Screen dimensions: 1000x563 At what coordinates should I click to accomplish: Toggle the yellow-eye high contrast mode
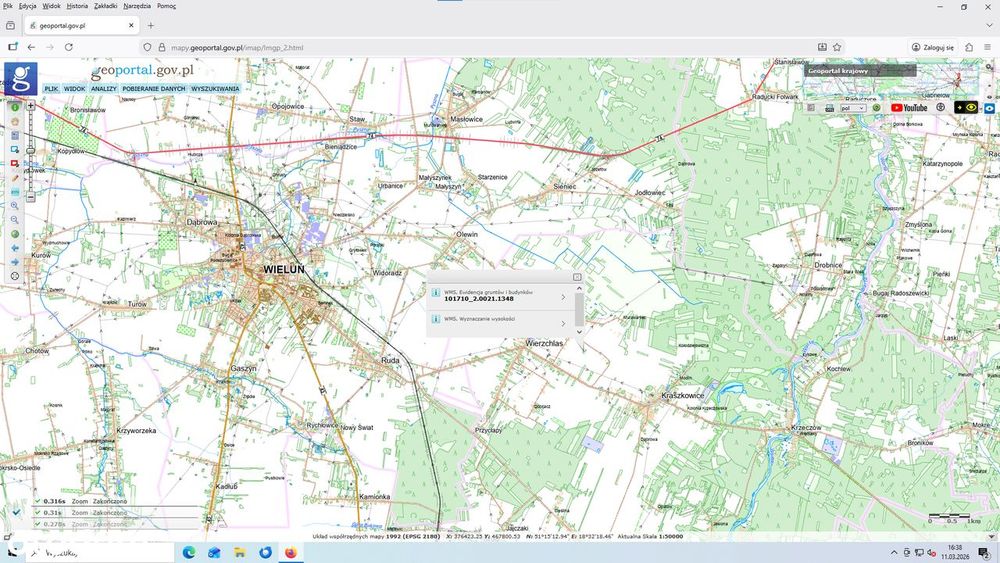966,107
